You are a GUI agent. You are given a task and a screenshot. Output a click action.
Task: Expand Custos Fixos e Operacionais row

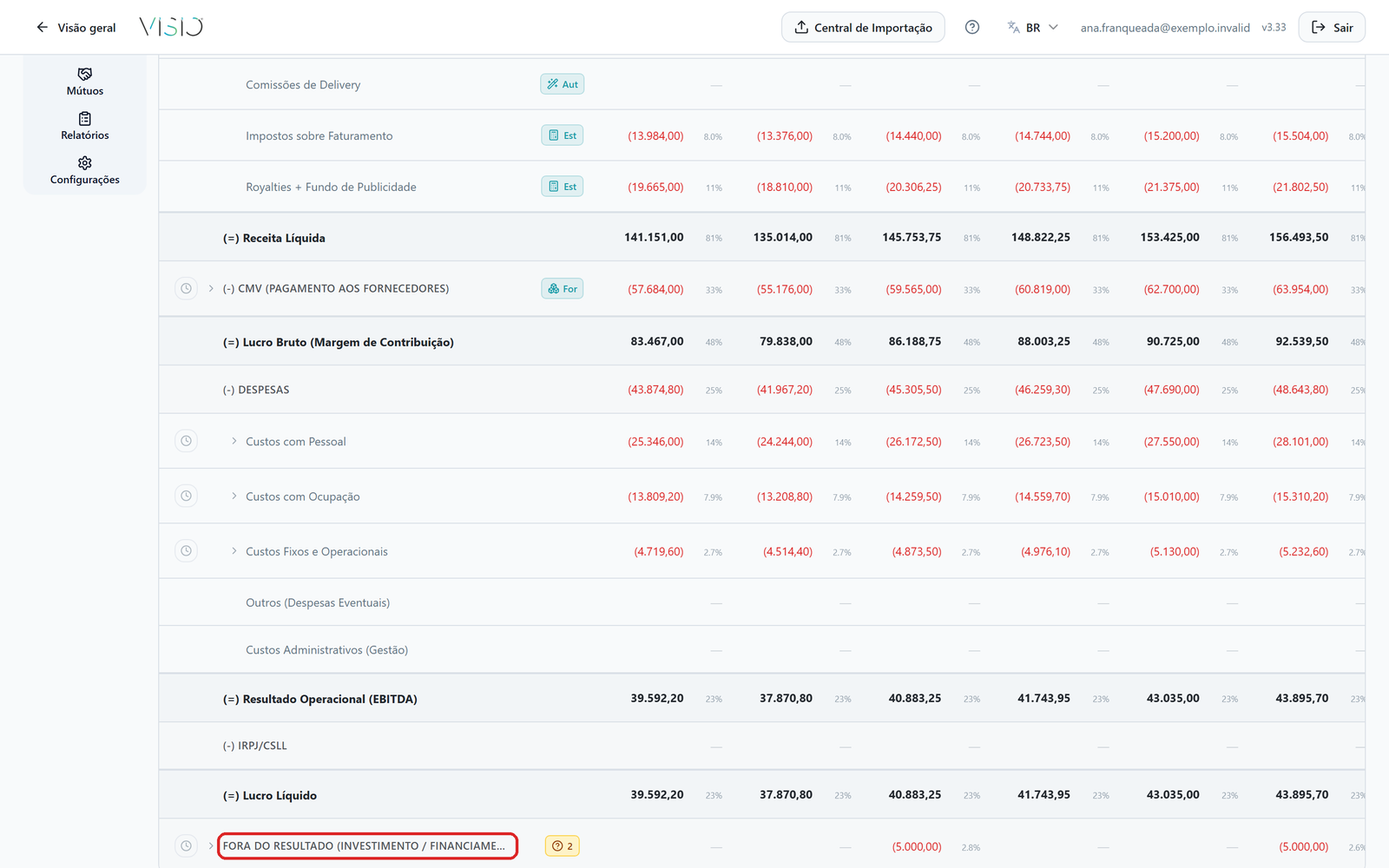234,550
